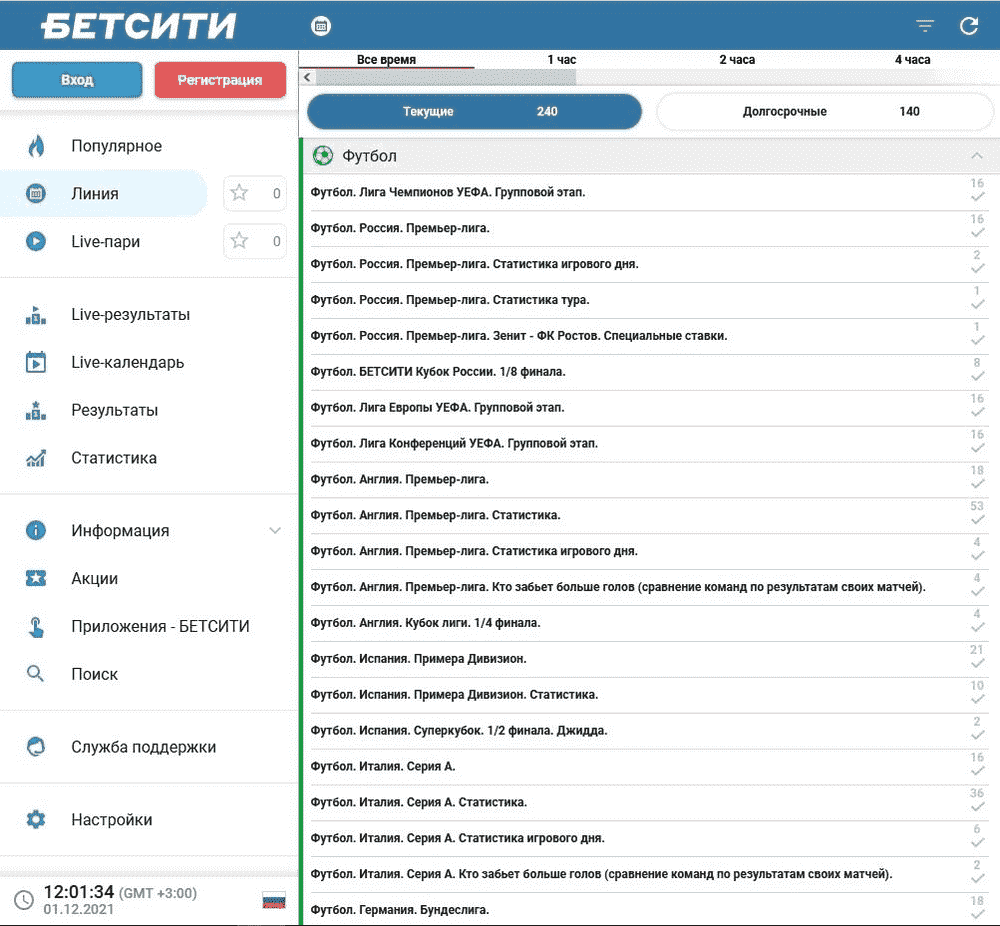1000x926 pixels.
Task: Open Испания. Примера Дивизион. Статистика.
Action: 646,694
